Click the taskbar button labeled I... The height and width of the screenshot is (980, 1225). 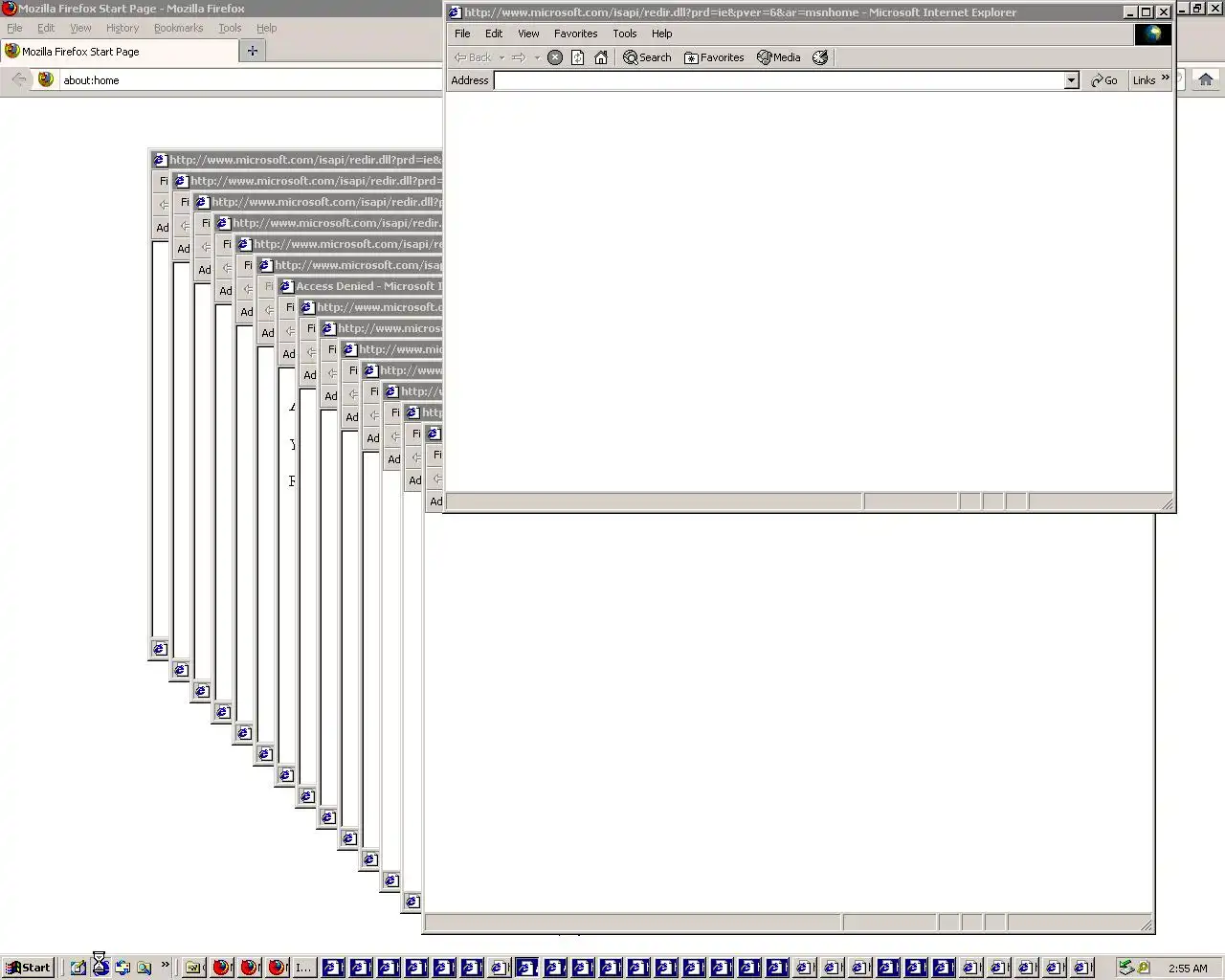pyautogui.click(x=302, y=968)
